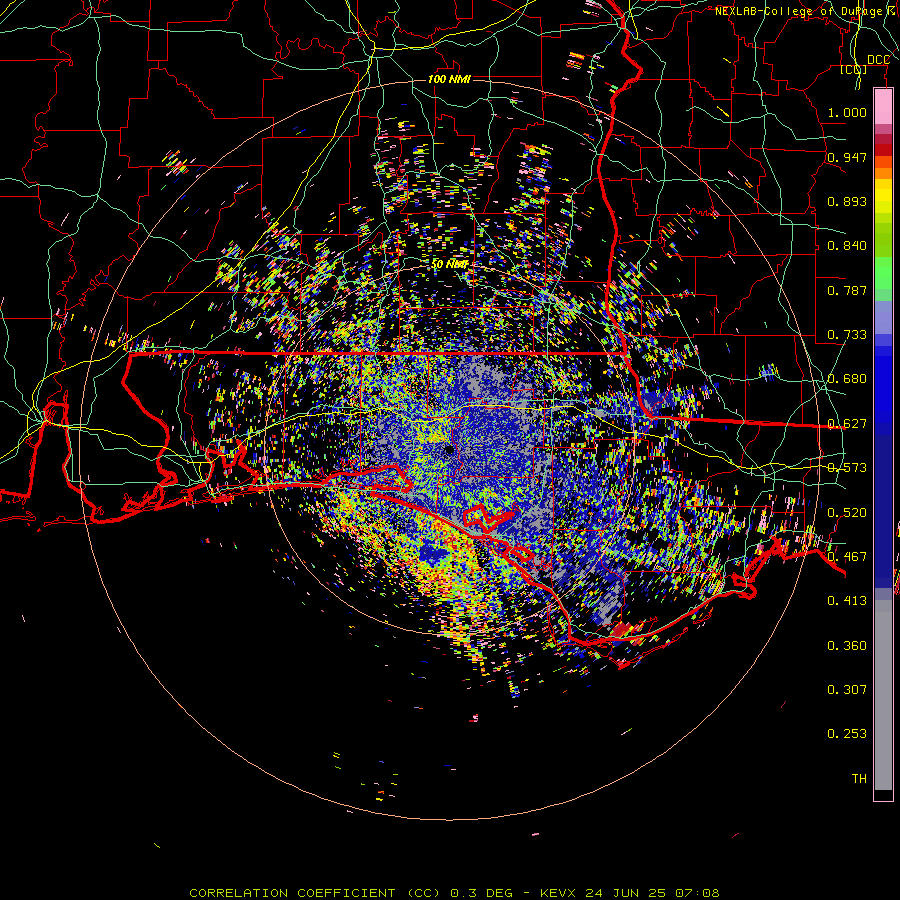Click the 1.000 scale value
The image size is (900, 900).
847,112
